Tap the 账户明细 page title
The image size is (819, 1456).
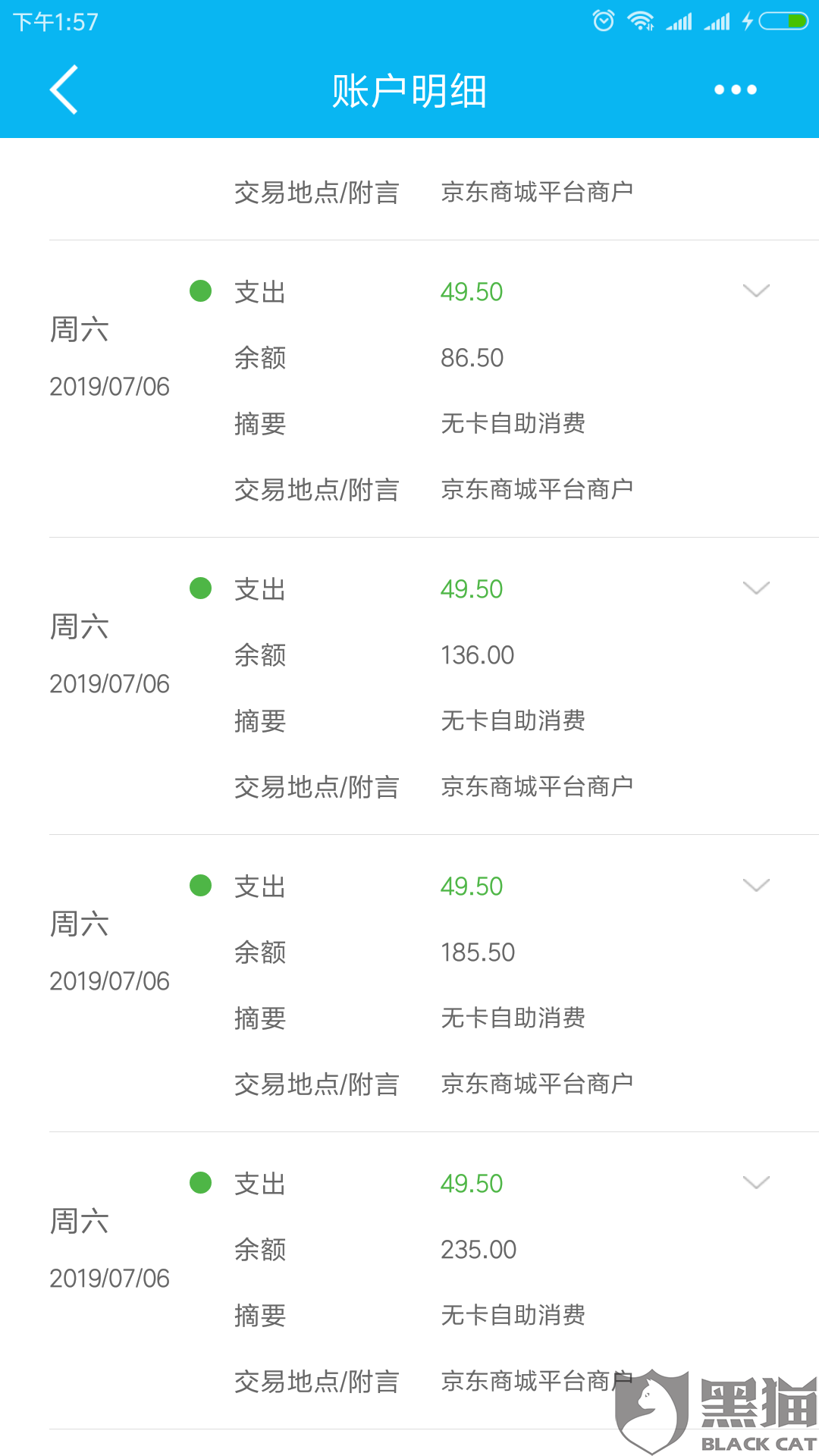(409, 91)
